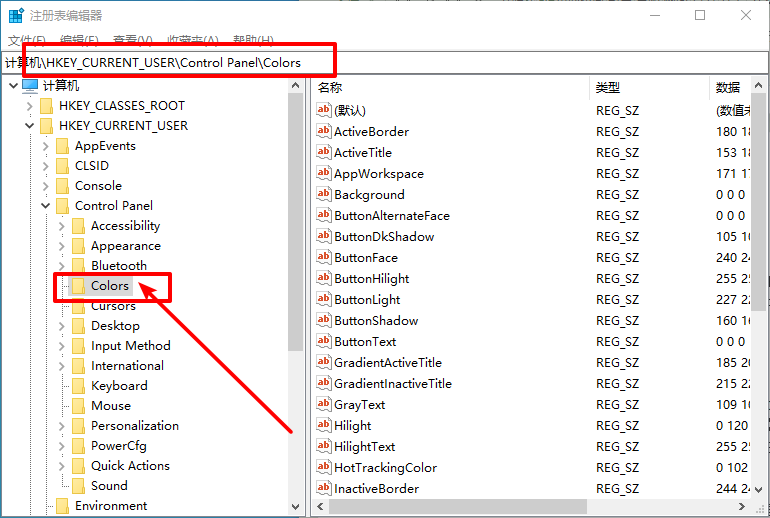Select the ButtonDkShadow value
770x518 pixels.
pyautogui.click(x=384, y=237)
